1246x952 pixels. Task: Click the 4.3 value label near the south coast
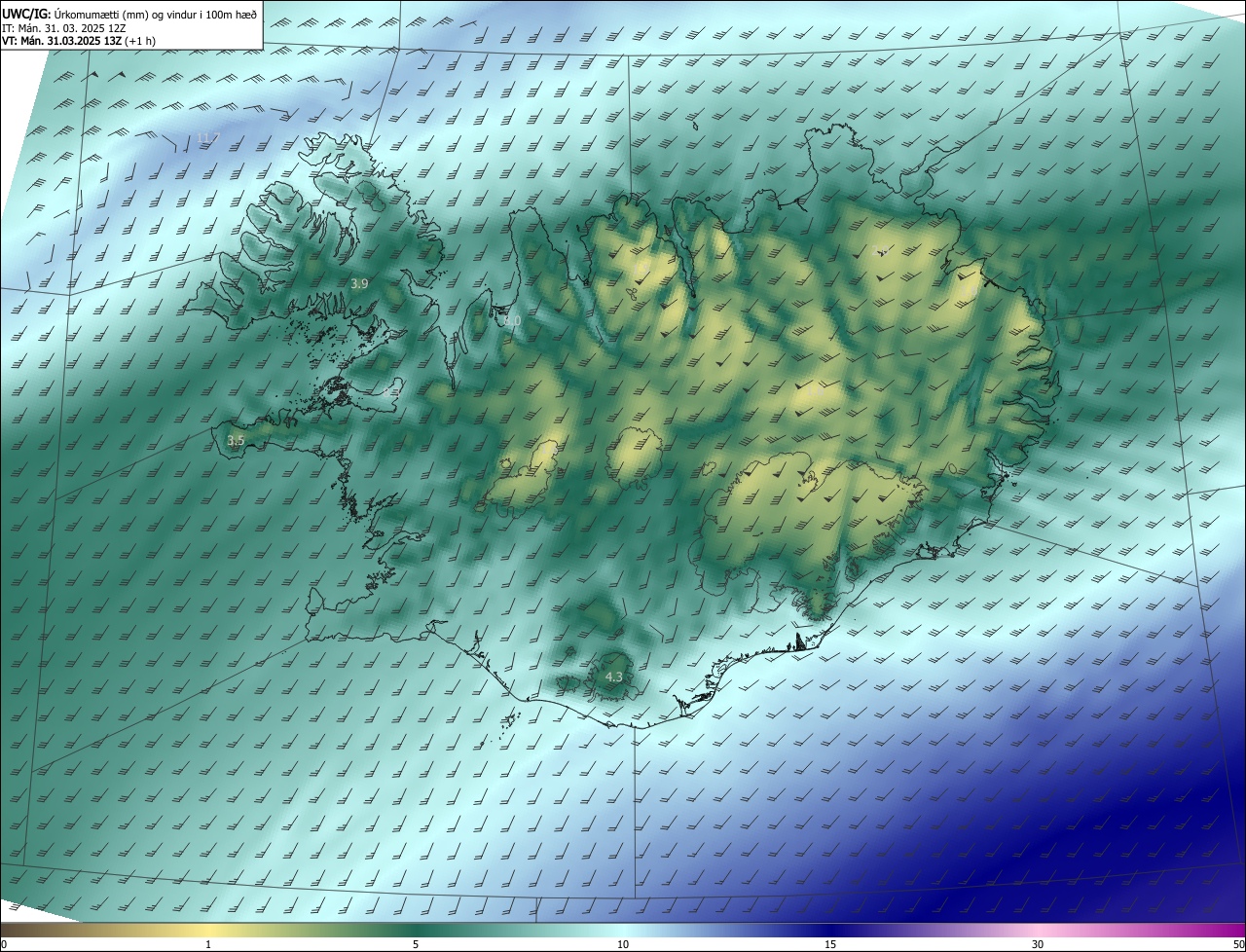[613, 677]
